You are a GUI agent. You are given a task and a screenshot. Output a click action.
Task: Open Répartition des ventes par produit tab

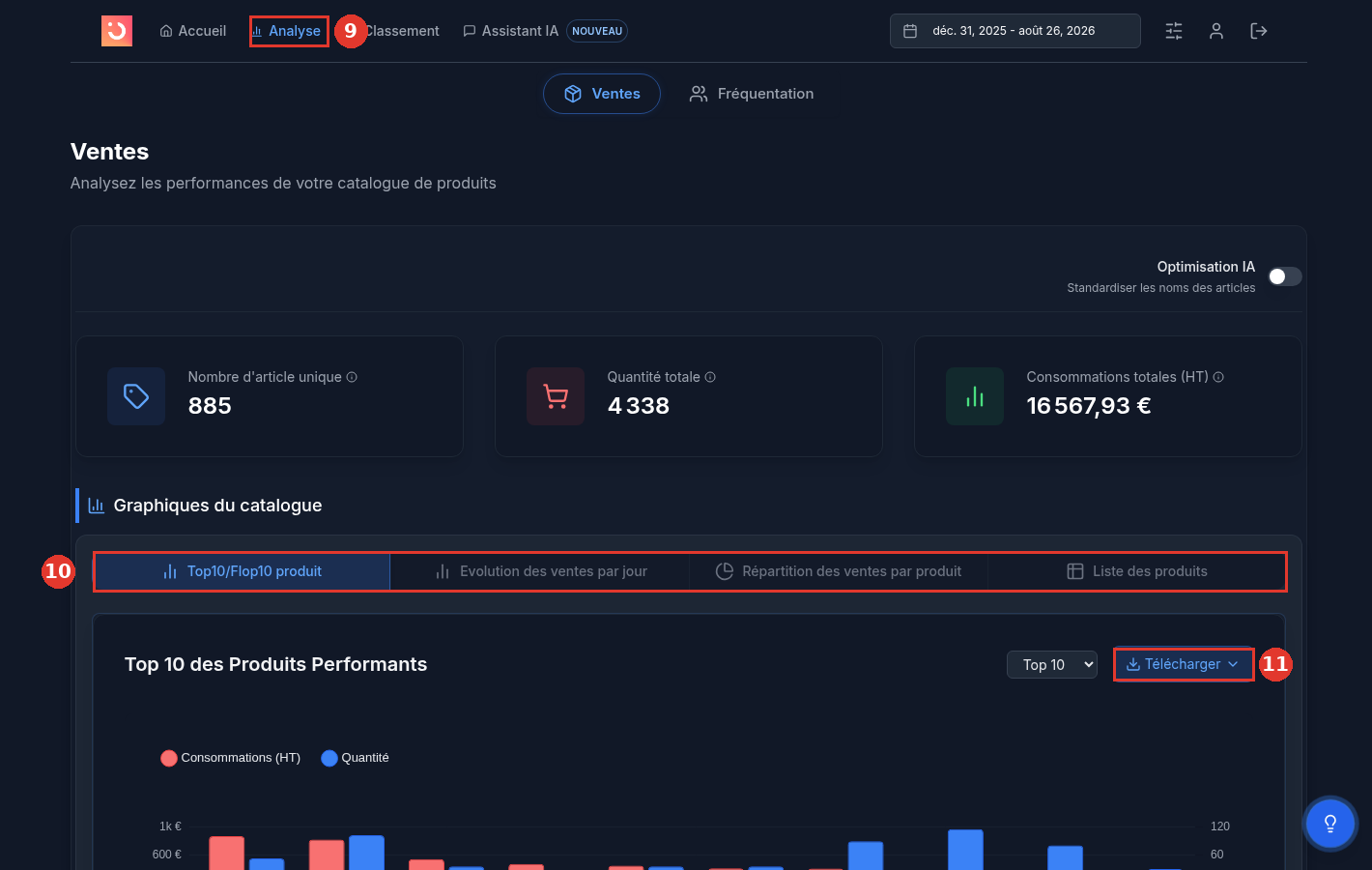coord(838,571)
